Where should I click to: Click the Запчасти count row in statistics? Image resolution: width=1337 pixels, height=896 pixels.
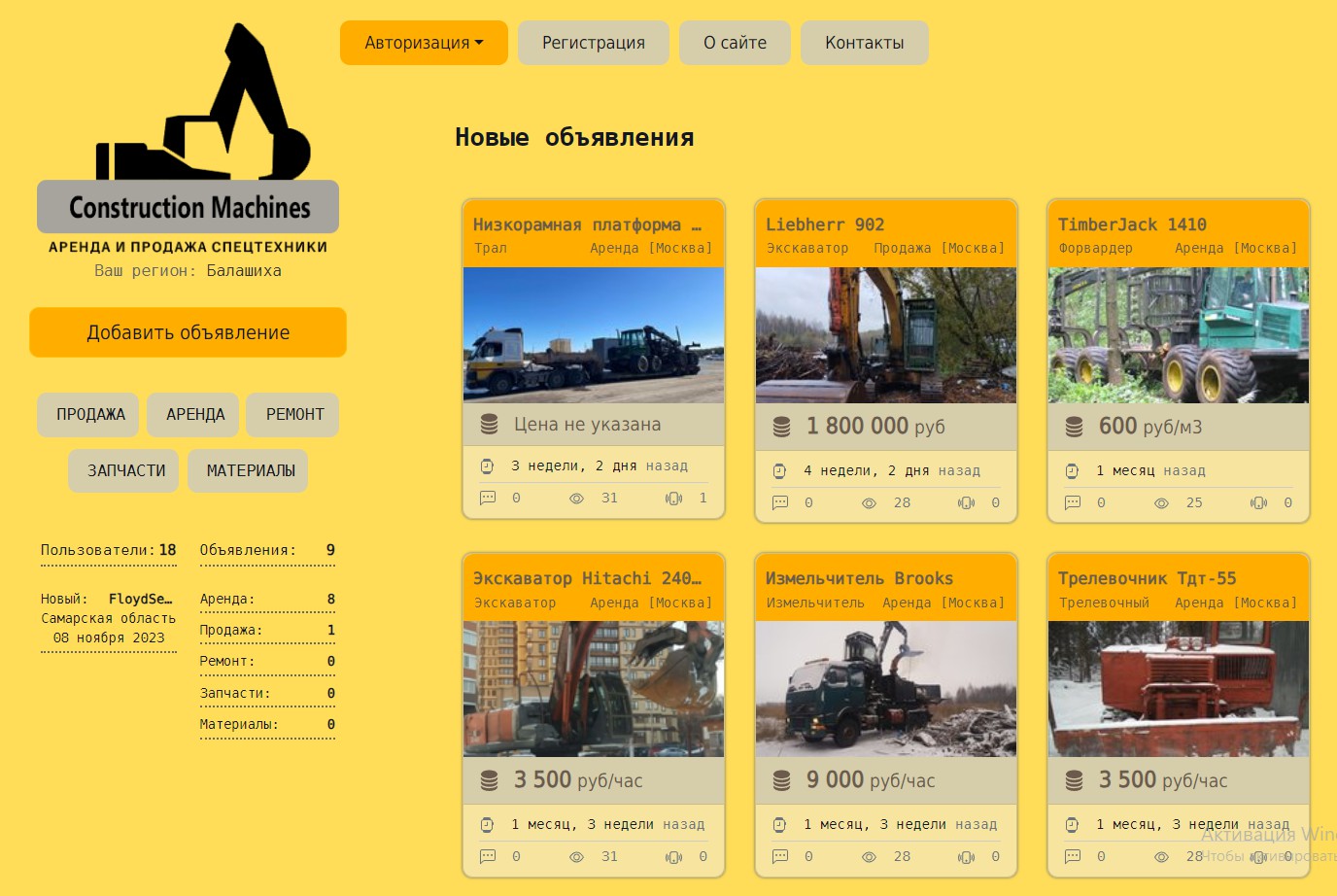click(x=267, y=694)
